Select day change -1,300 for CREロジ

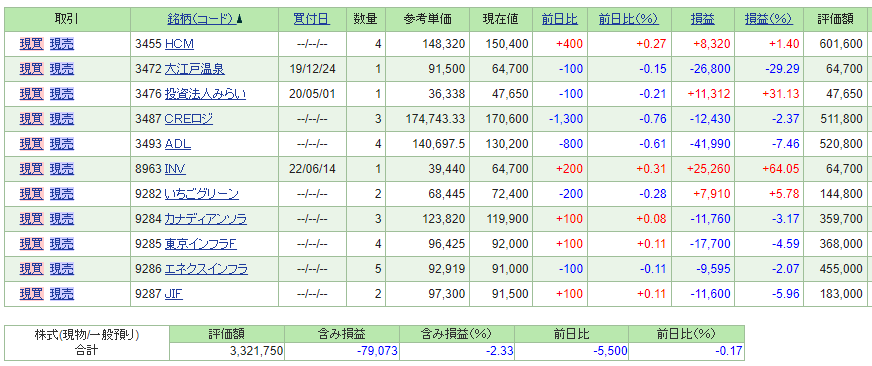(566, 118)
